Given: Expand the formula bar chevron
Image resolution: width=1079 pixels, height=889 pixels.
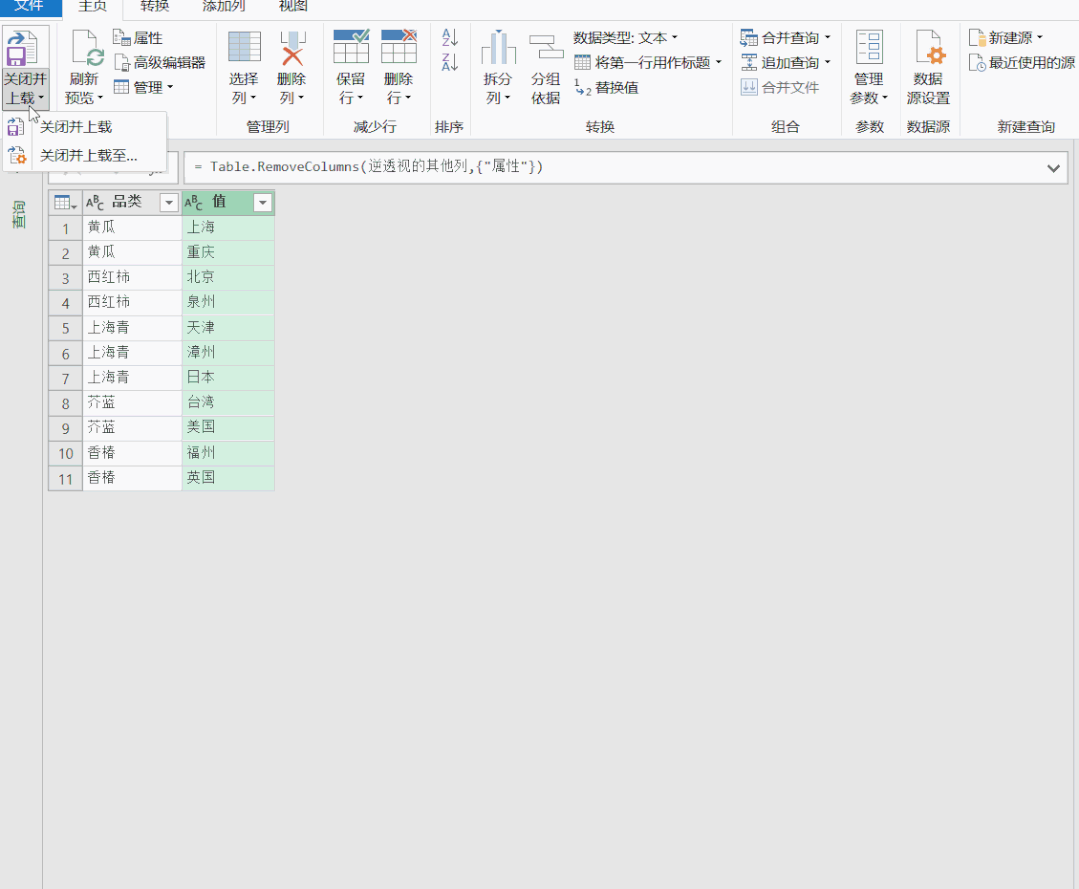Looking at the screenshot, I should [1053, 168].
